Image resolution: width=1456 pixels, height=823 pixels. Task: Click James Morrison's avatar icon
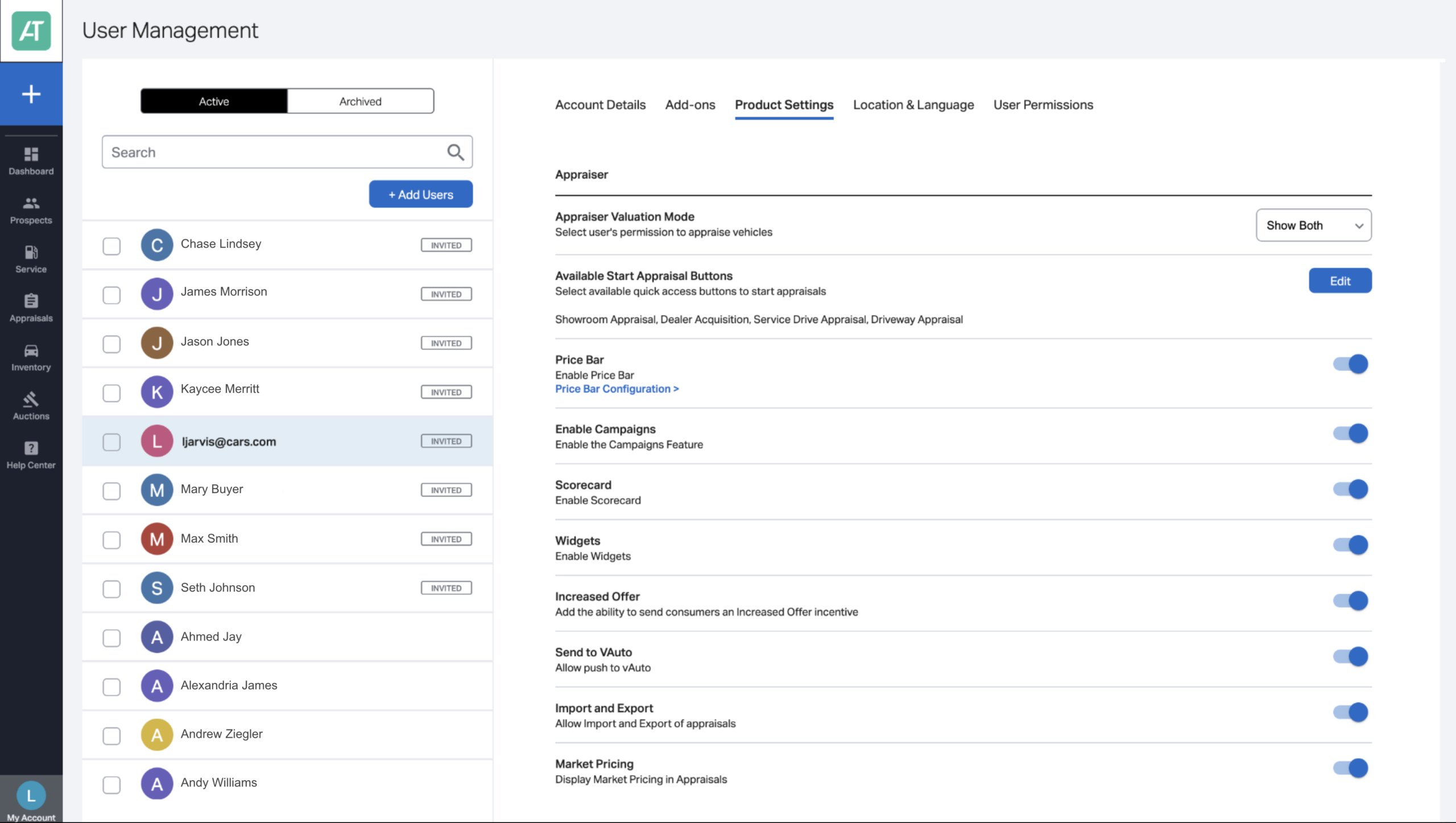(x=157, y=294)
